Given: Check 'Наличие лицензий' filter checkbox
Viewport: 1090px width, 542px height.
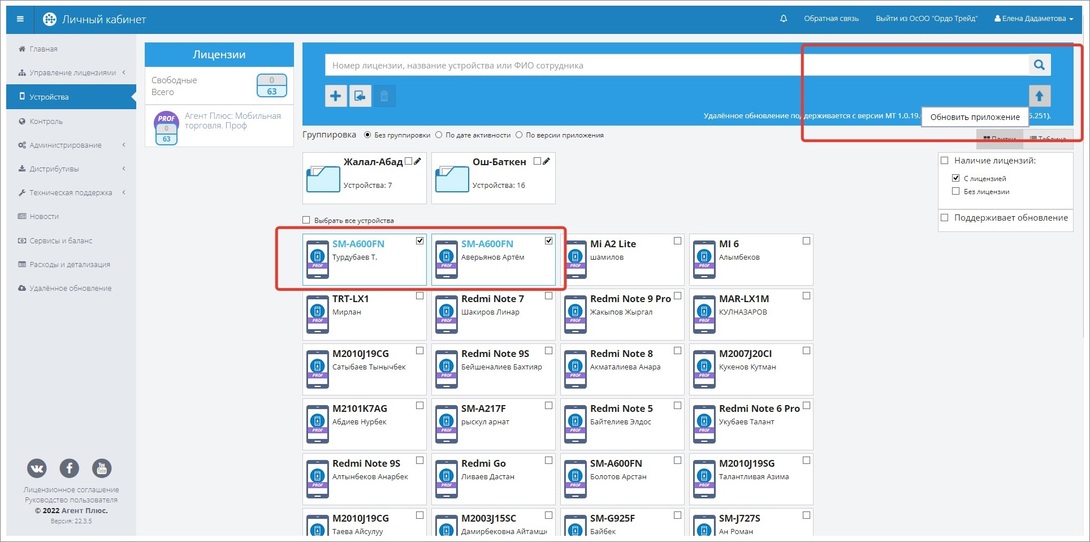Looking at the screenshot, I should pyautogui.click(x=945, y=161).
